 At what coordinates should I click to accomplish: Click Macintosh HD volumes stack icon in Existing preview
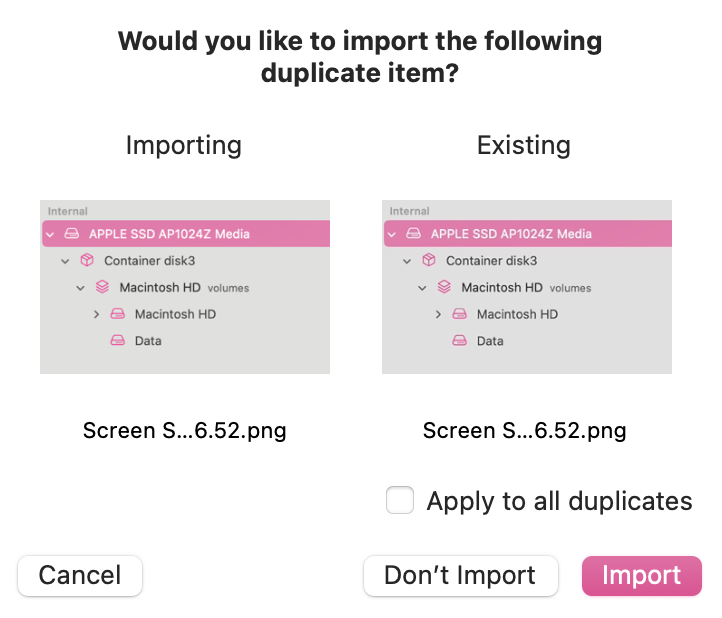[444, 287]
